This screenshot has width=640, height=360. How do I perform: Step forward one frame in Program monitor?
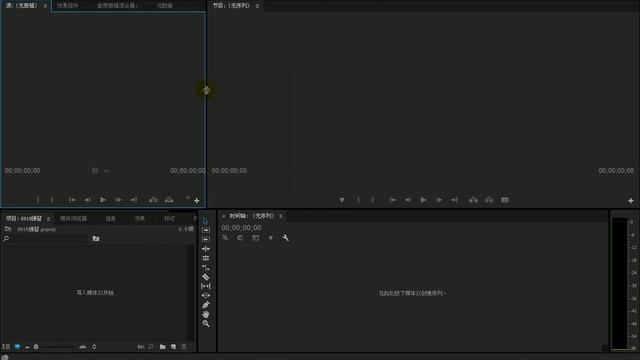[x=439, y=200]
